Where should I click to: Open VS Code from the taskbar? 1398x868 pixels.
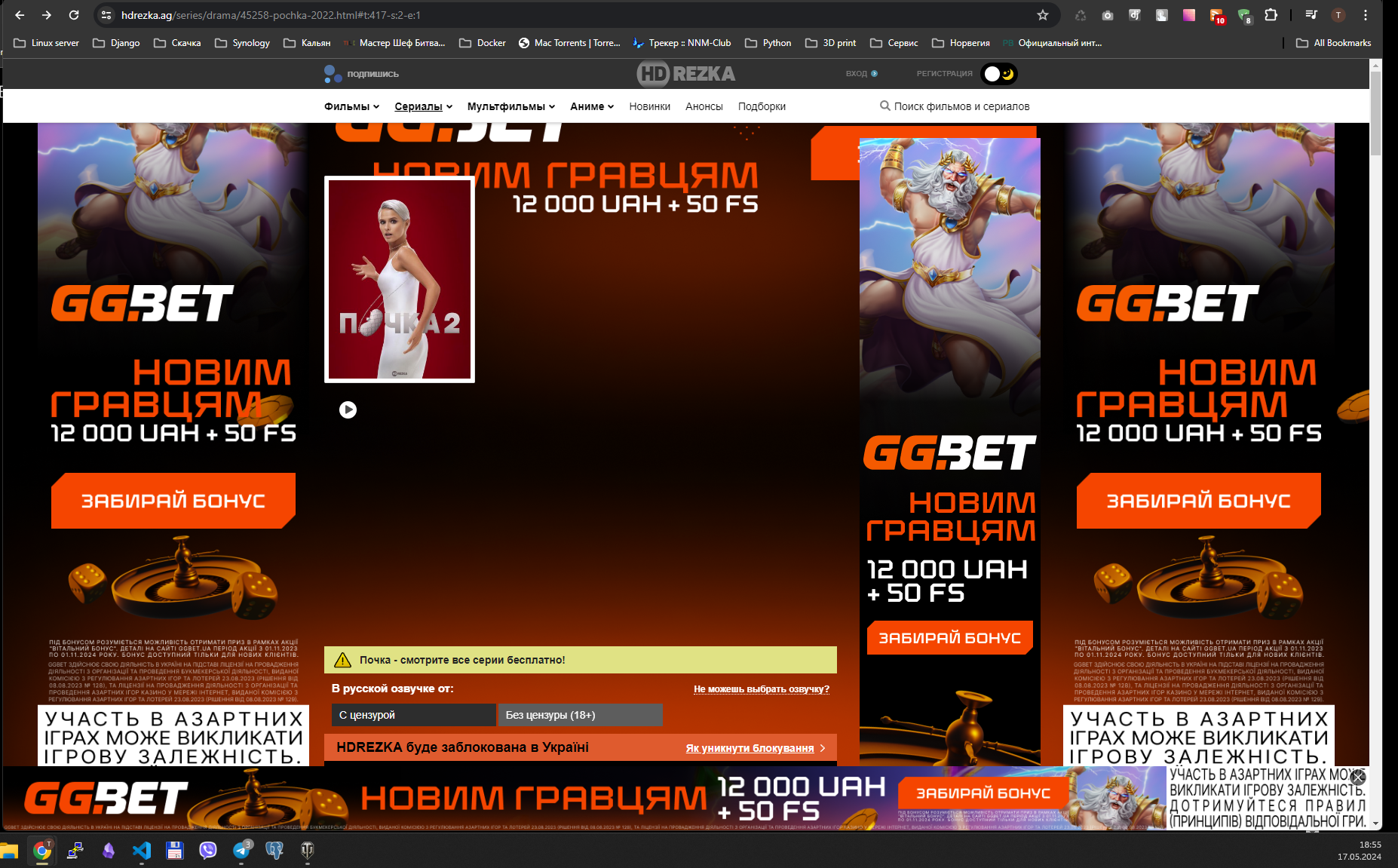pyautogui.click(x=142, y=851)
